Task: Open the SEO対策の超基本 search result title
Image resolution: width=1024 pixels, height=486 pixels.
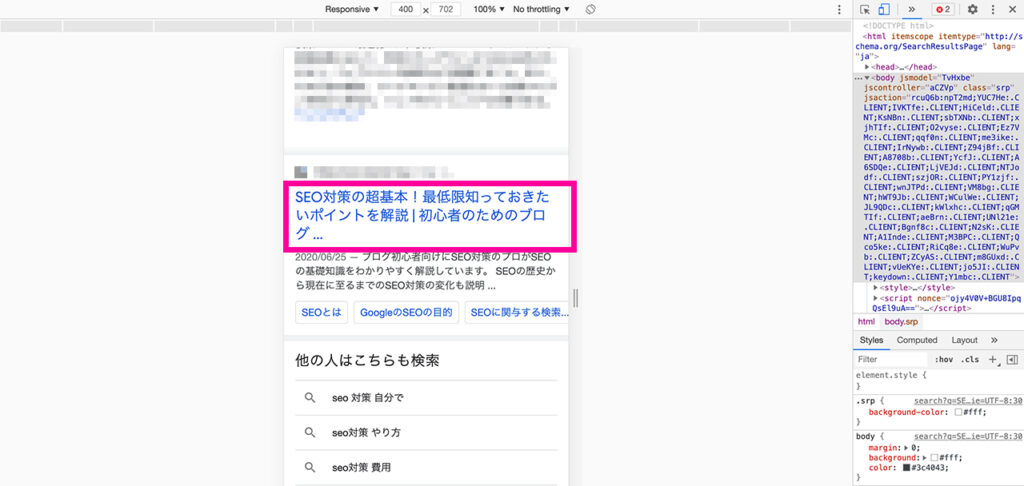Action: [x=423, y=216]
